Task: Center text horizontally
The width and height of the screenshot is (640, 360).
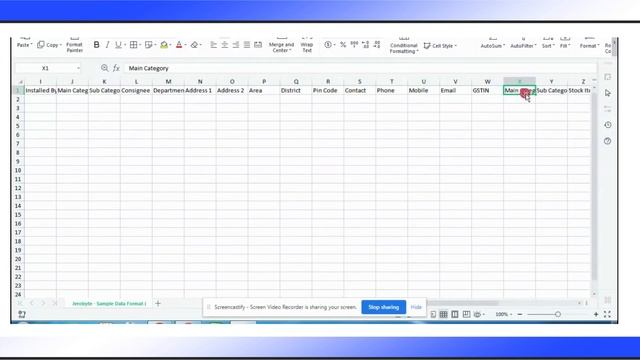Action: click(224, 45)
